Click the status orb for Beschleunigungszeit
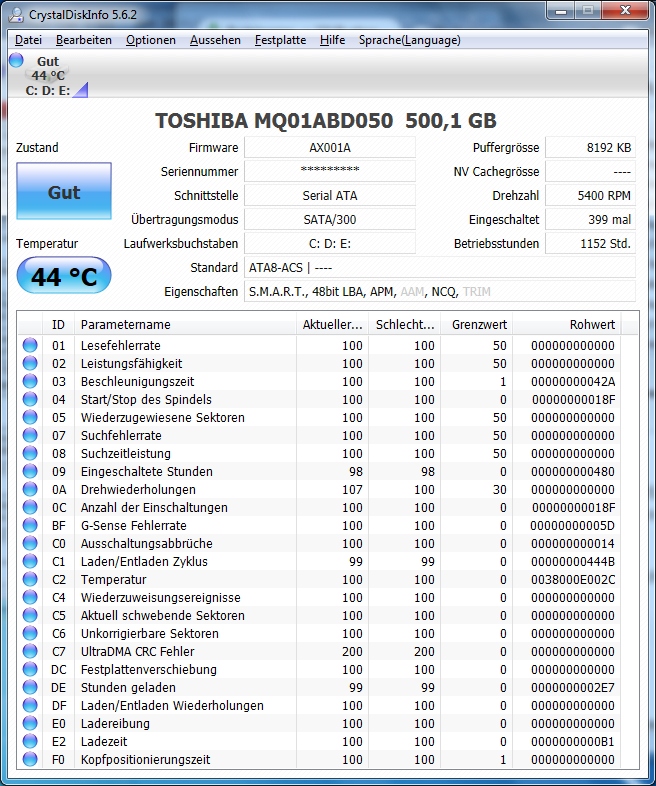The width and height of the screenshot is (656, 786). tap(30, 381)
